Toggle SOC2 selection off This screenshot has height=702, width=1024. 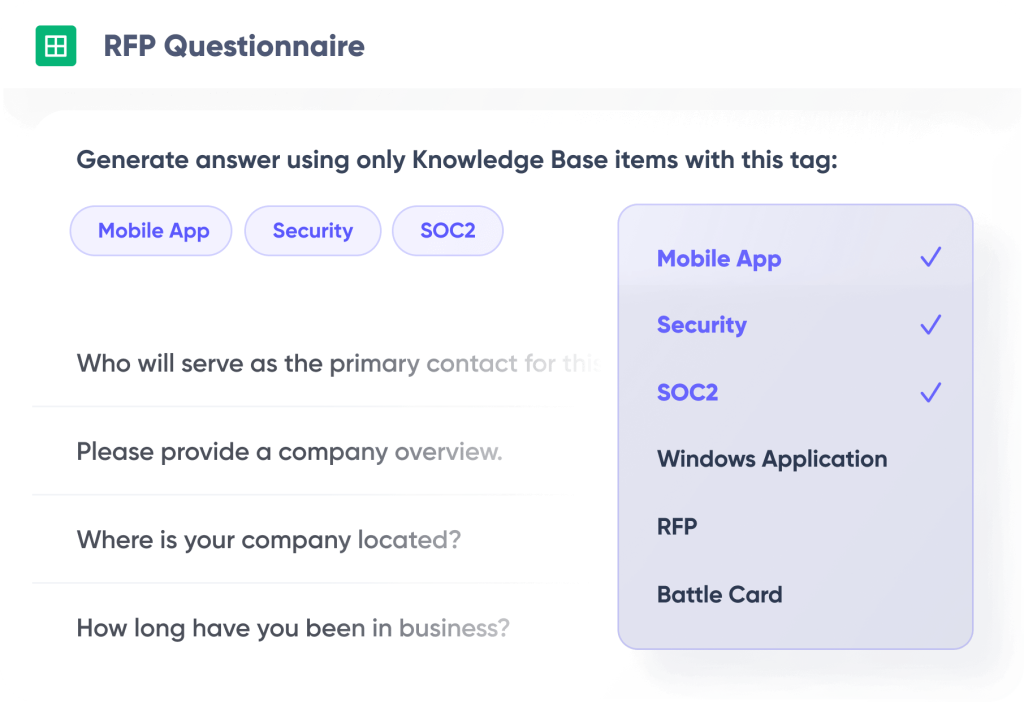click(687, 392)
